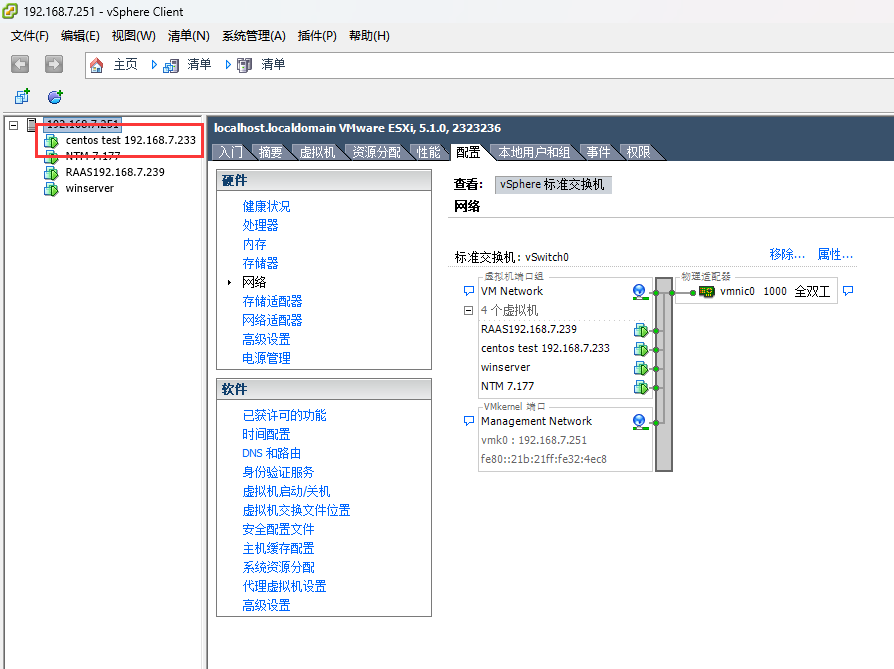Image resolution: width=894 pixels, height=669 pixels.
Task: Open the 文件(F) menu
Action: [x=30, y=36]
